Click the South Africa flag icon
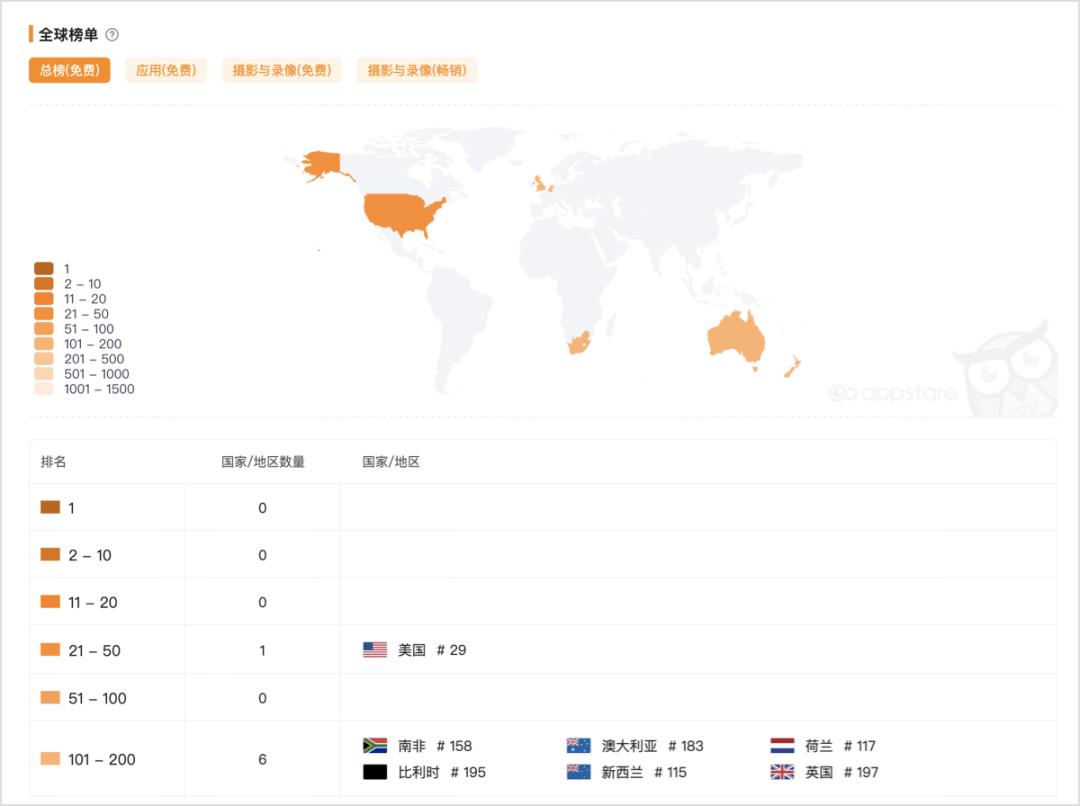The image size is (1080, 806). point(375,746)
